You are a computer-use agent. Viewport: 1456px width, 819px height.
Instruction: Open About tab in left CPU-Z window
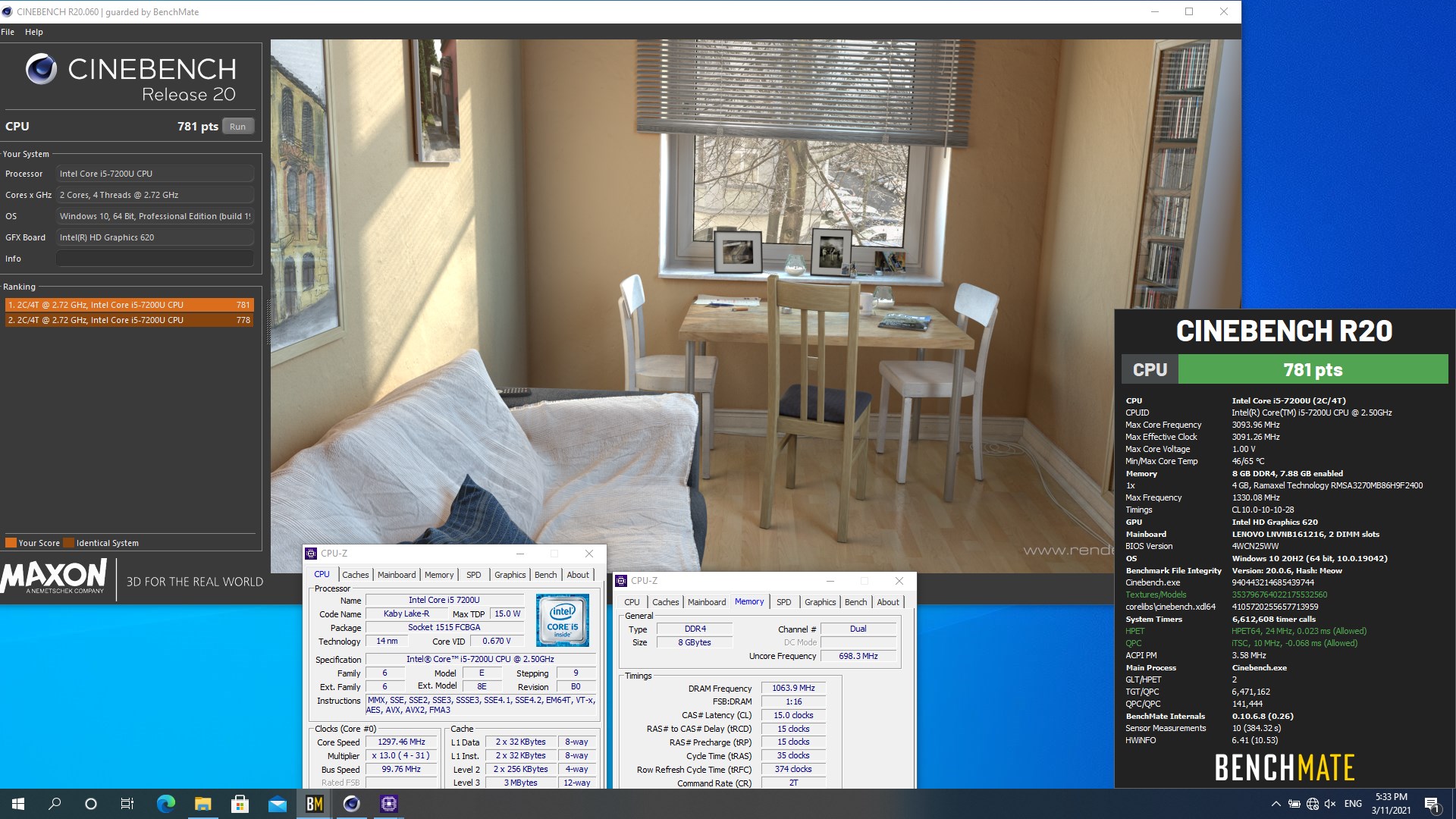coord(578,575)
